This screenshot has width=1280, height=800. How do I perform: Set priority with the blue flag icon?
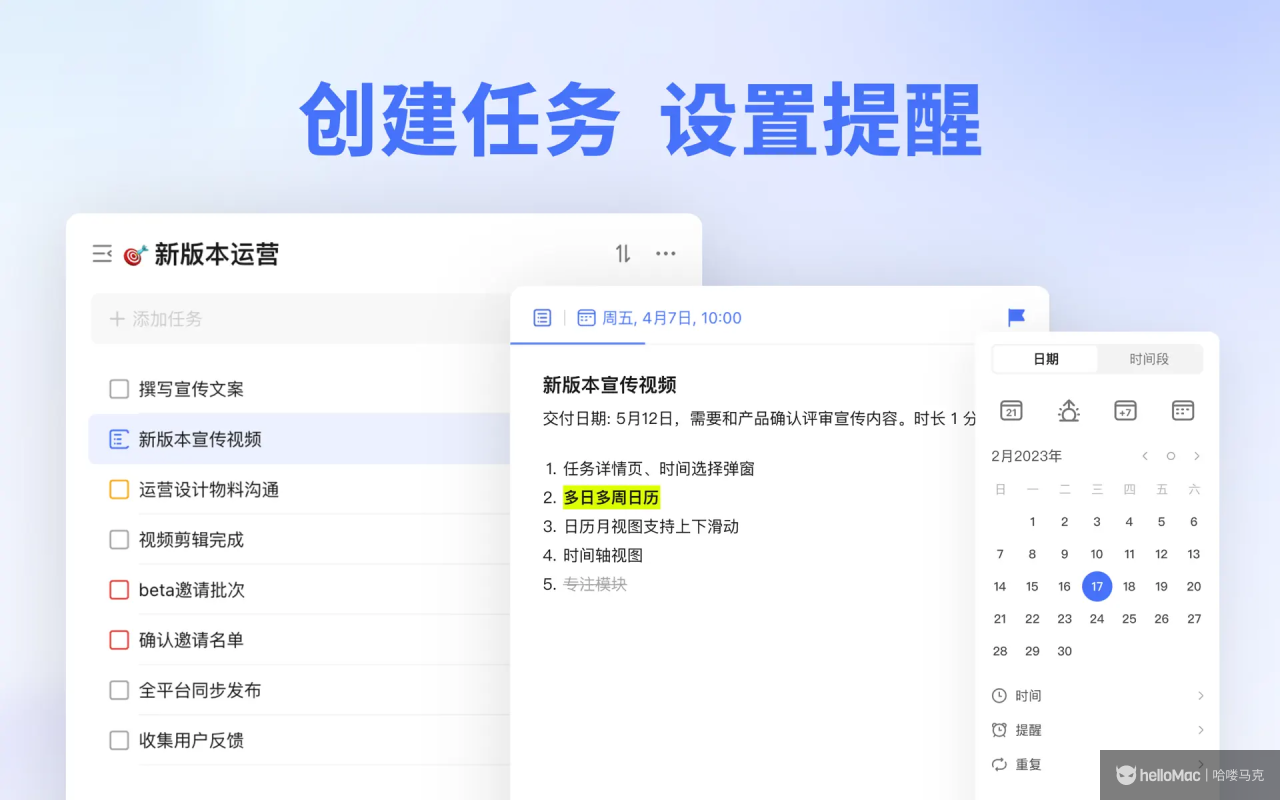click(x=1016, y=318)
